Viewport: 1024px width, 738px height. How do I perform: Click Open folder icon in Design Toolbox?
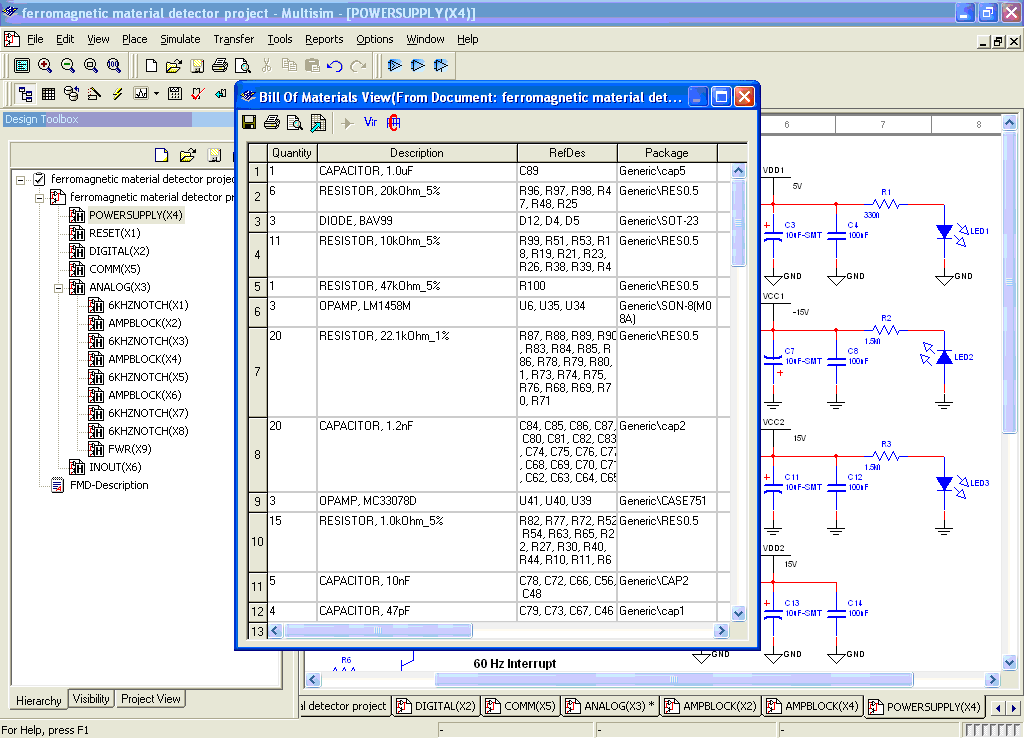click(x=187, y=155)
